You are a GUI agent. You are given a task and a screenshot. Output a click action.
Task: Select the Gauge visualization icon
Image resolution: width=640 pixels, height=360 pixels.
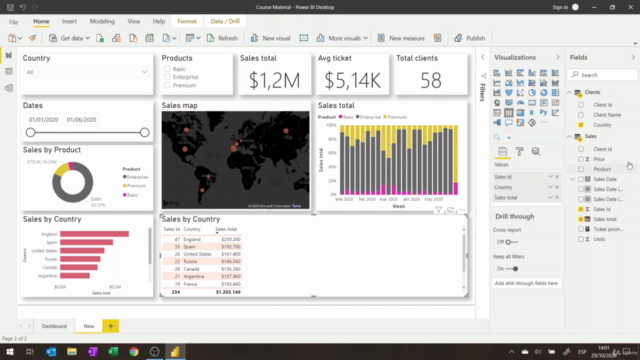520,102
